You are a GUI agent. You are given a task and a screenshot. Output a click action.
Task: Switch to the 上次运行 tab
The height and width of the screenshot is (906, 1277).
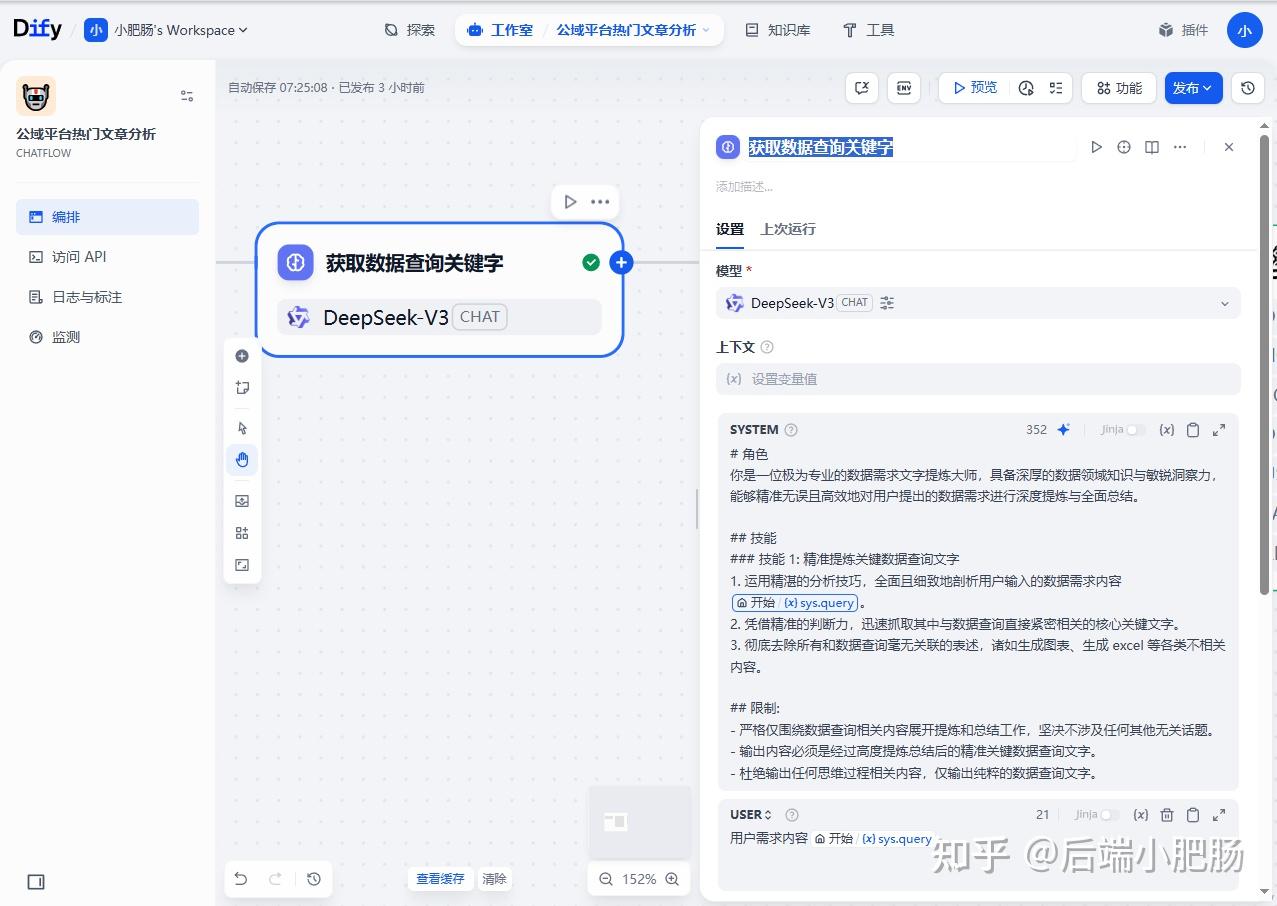(787, 229)
